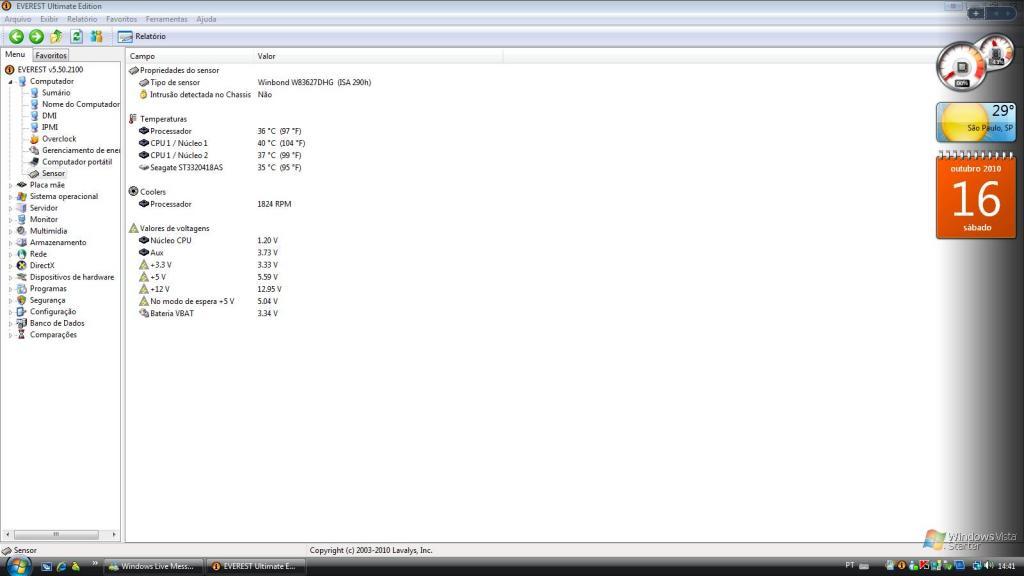Open the Relatório report button
The height and width of the screenshot is (576, 1024).
coord(142,37)
